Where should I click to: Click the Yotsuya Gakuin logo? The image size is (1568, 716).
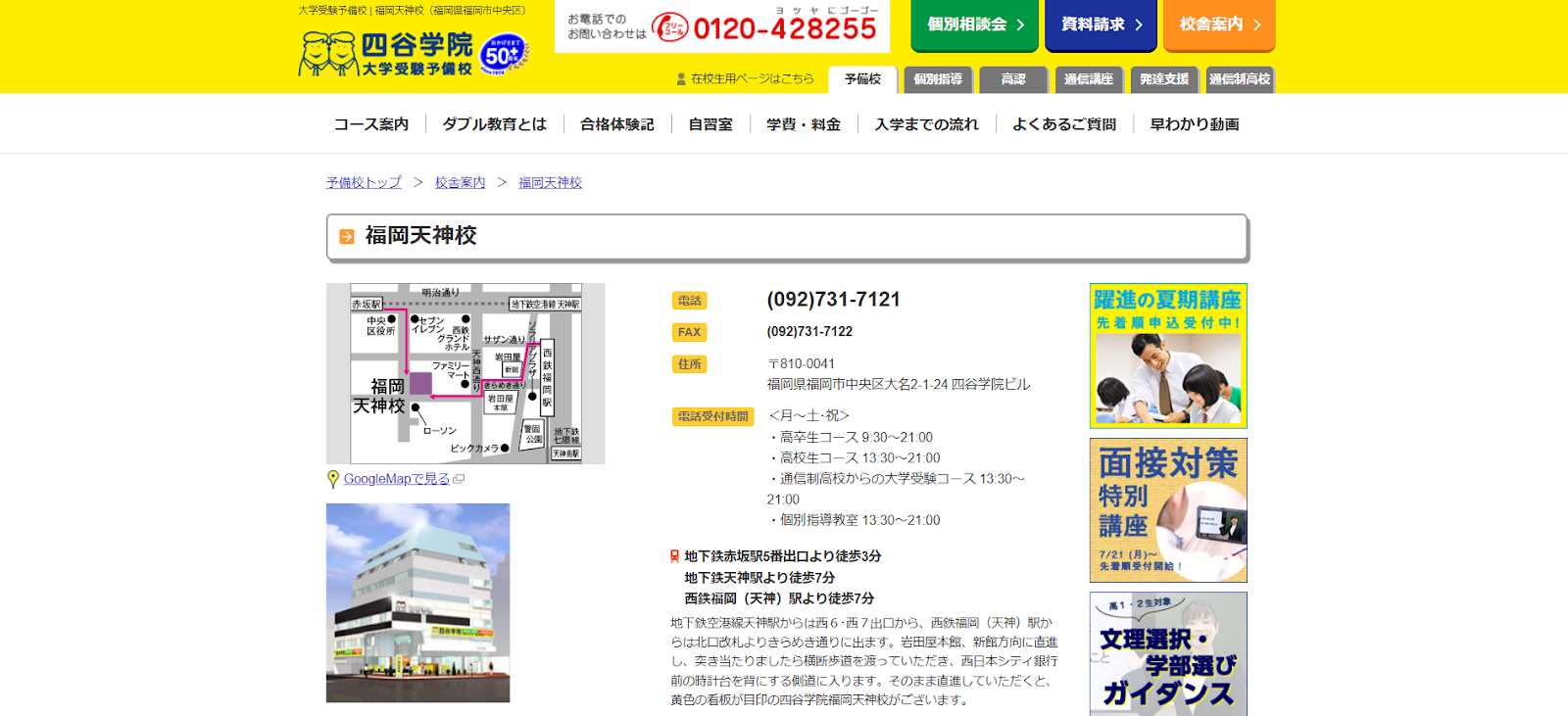click(387, 54)
